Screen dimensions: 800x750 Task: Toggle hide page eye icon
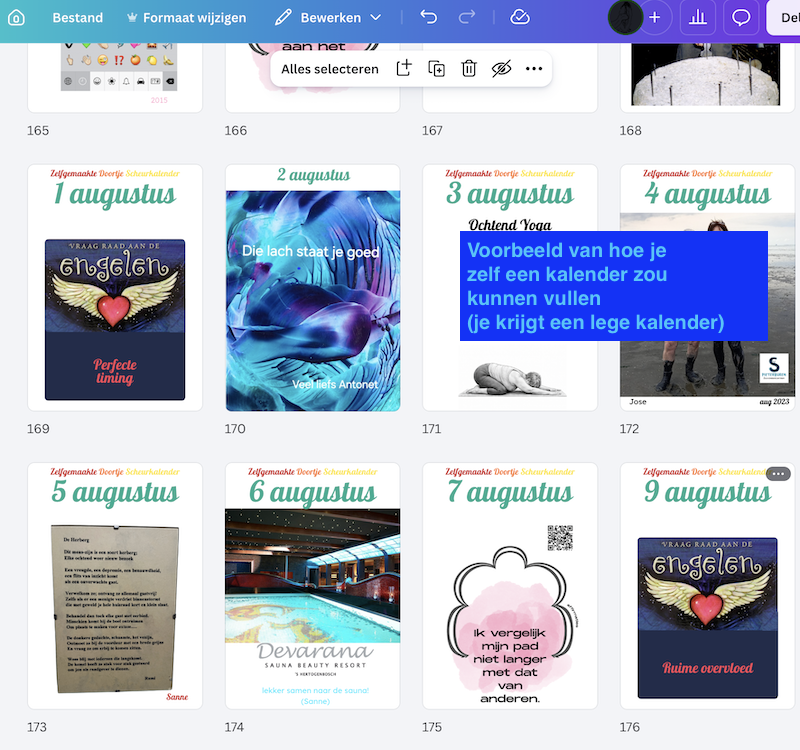501,68
